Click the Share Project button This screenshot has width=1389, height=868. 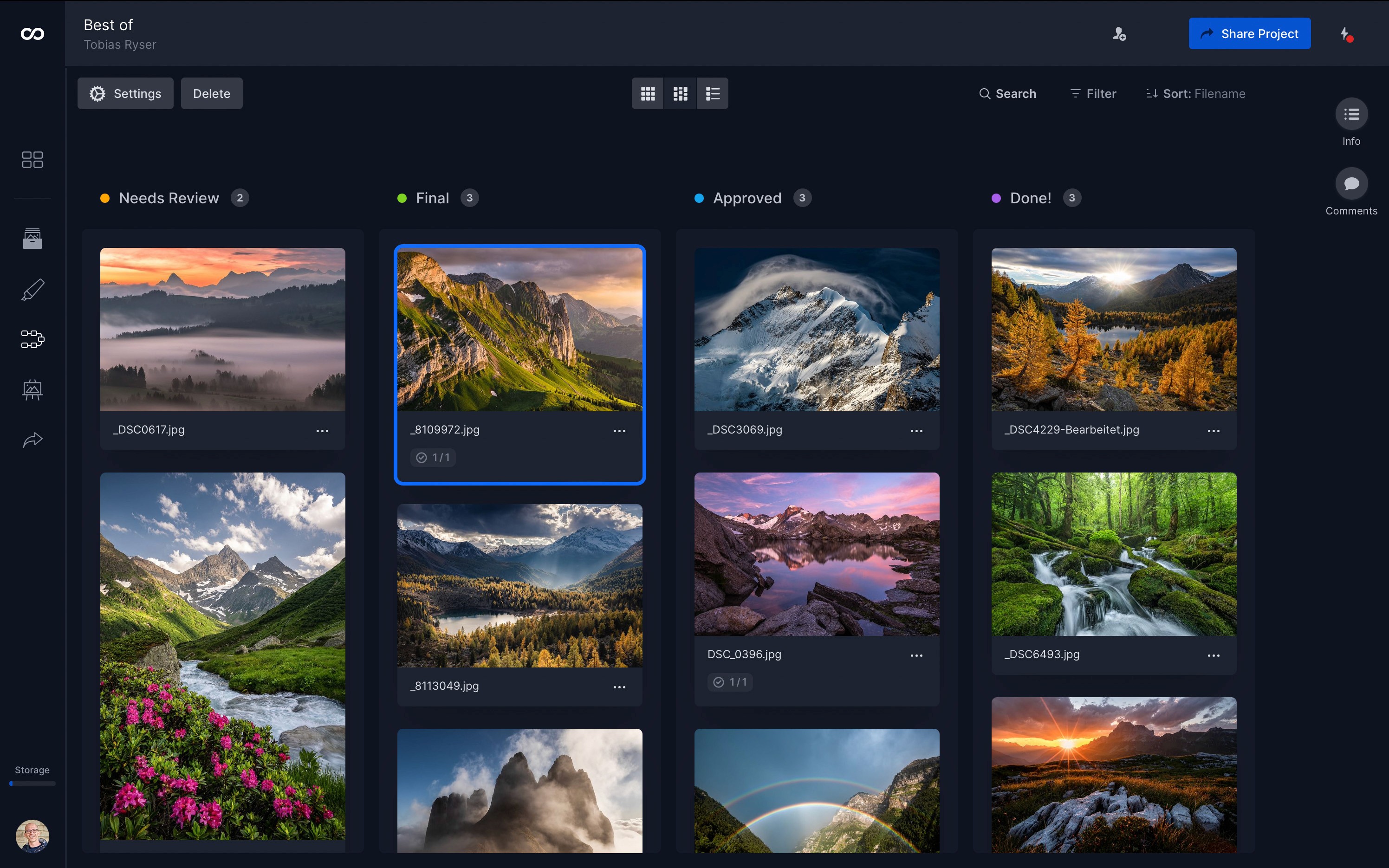pos(1249,34)
